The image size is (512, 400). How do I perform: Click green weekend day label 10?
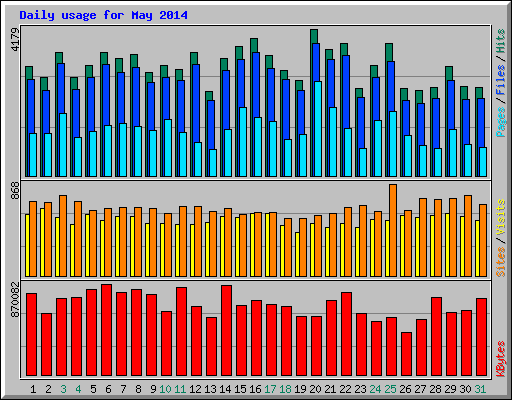click(165, 389)
